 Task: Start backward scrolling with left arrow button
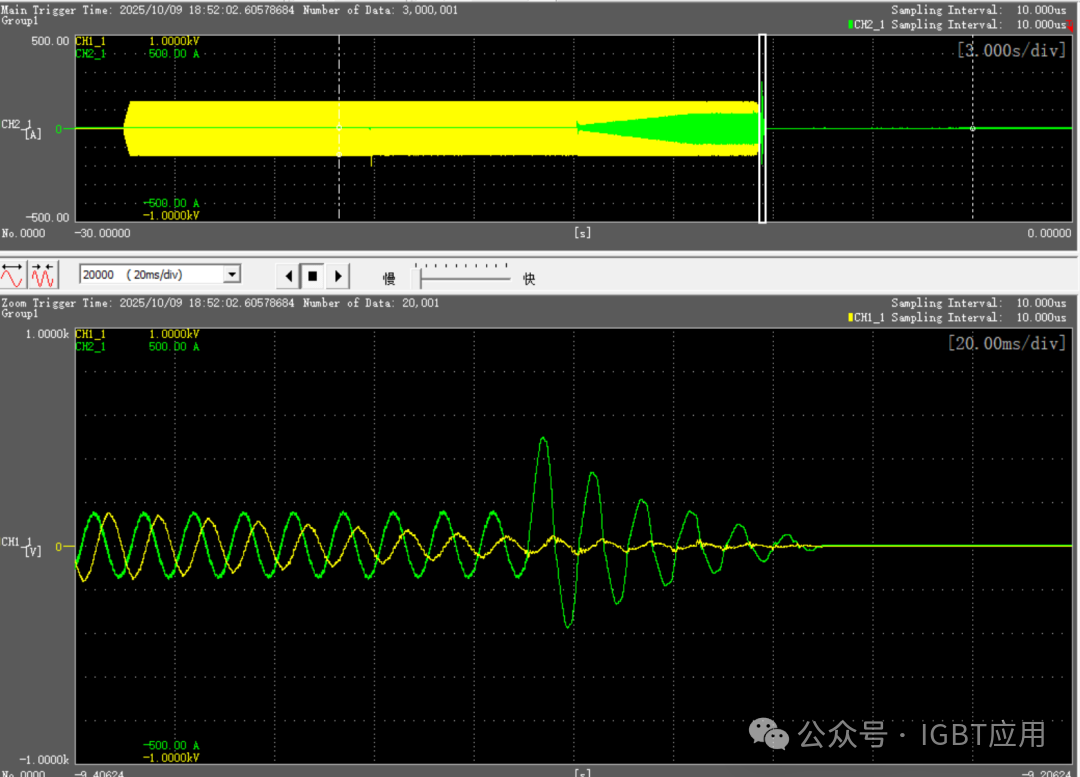point(289,276)
